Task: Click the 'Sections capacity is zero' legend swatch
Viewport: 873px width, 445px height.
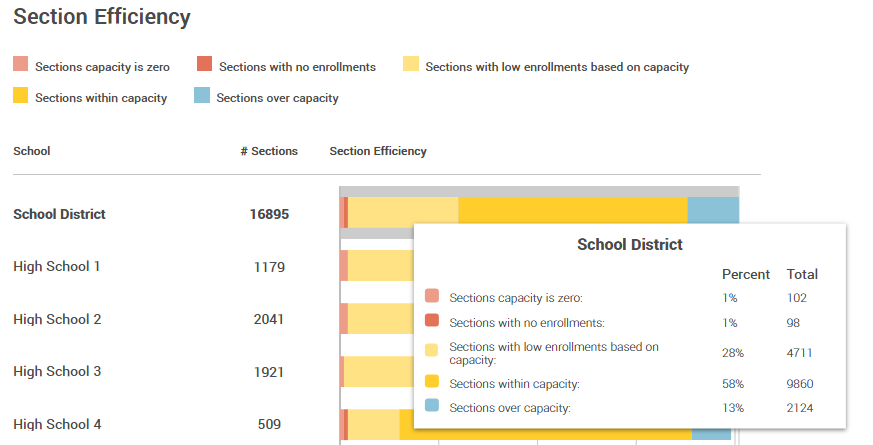Action: click(x=21, y=66)
